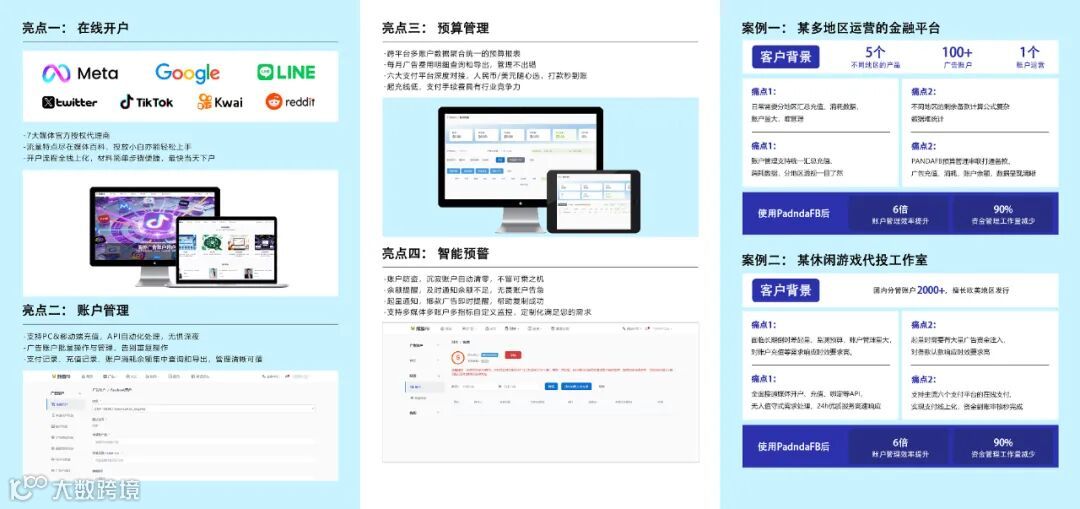Viewport: 1080px width, 509px height.
Task: Click the line starting 支持PC&移动端充值
Action: (111, 336)
